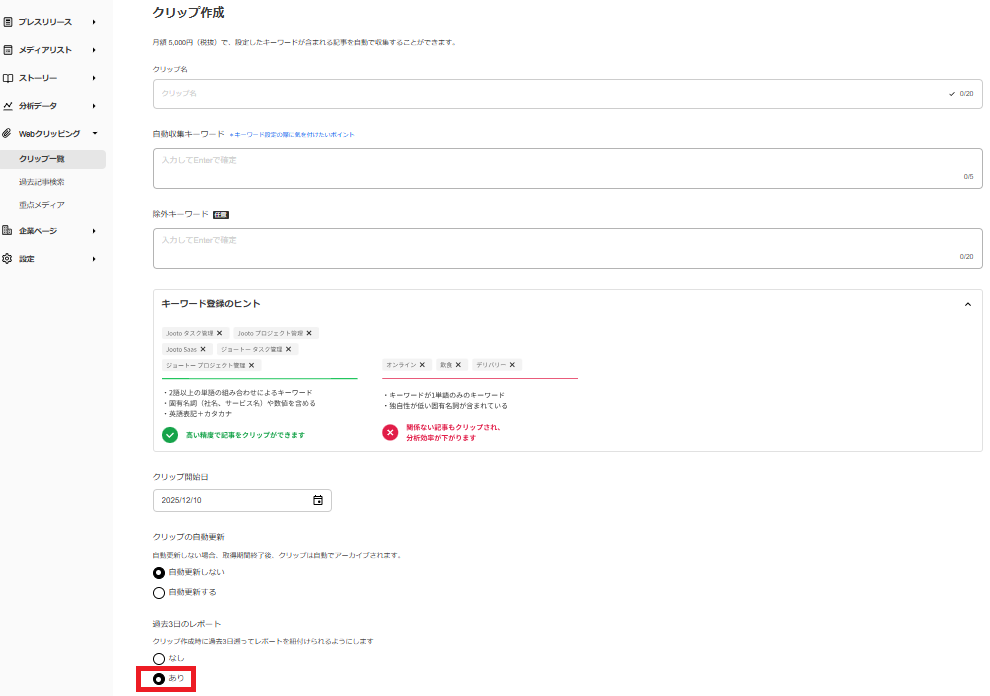The height and width of the screenshot is (696, 990).
Task: Remove the 'Jooto タスク管理' keyword tag
Action: 220,333
